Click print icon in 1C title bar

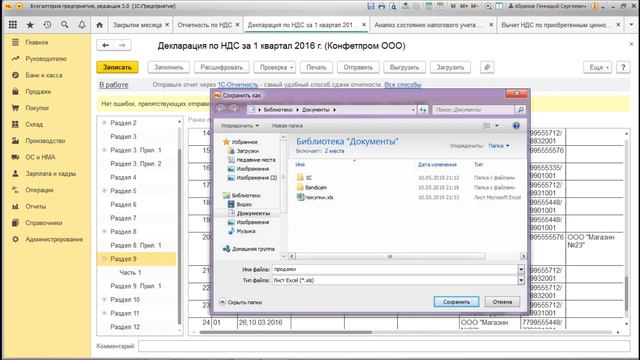tap(382, 6)
